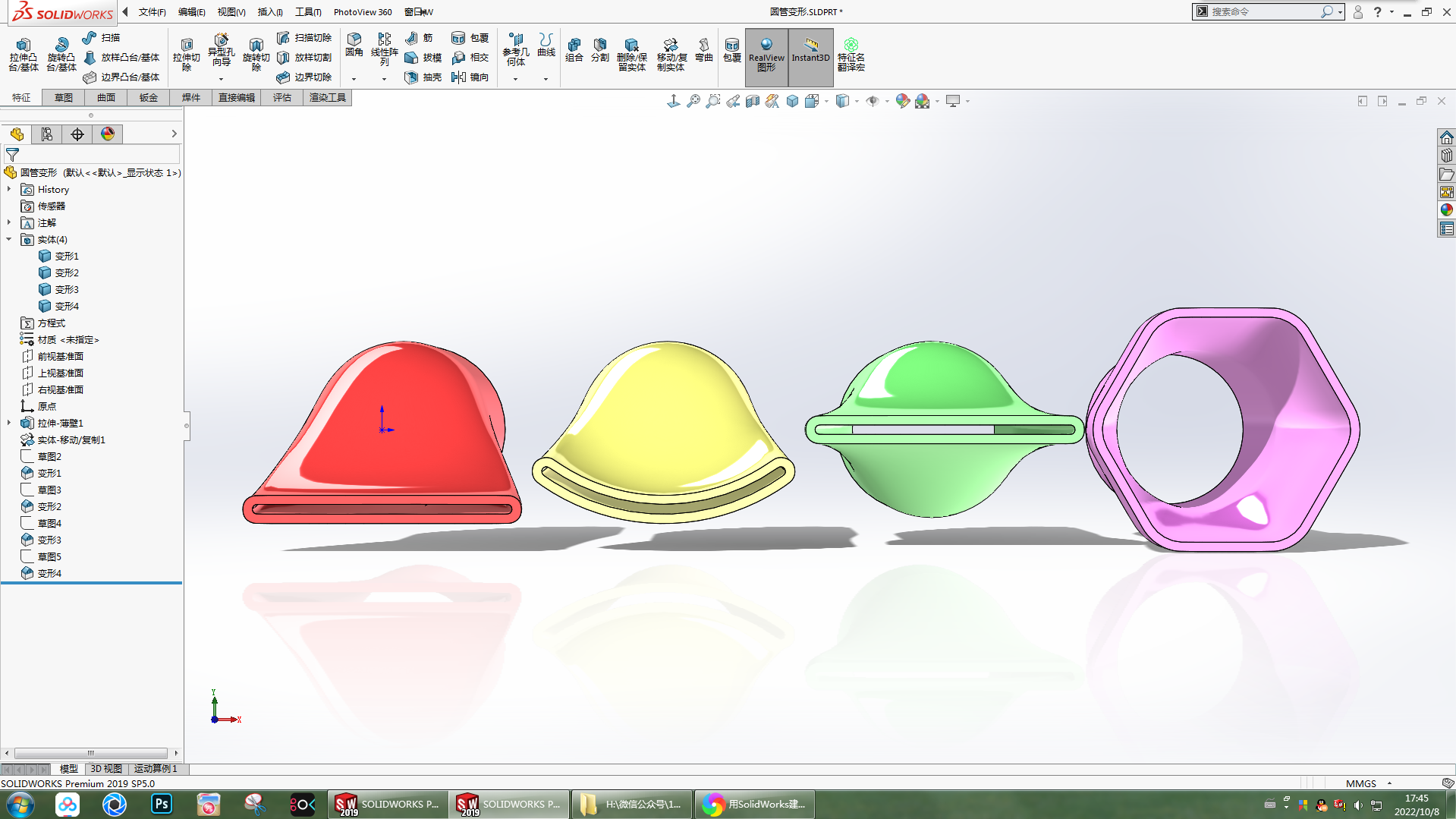The image size is (1456, 819).
Task: Toggle Instant3D mode
Action: point(810,57)
